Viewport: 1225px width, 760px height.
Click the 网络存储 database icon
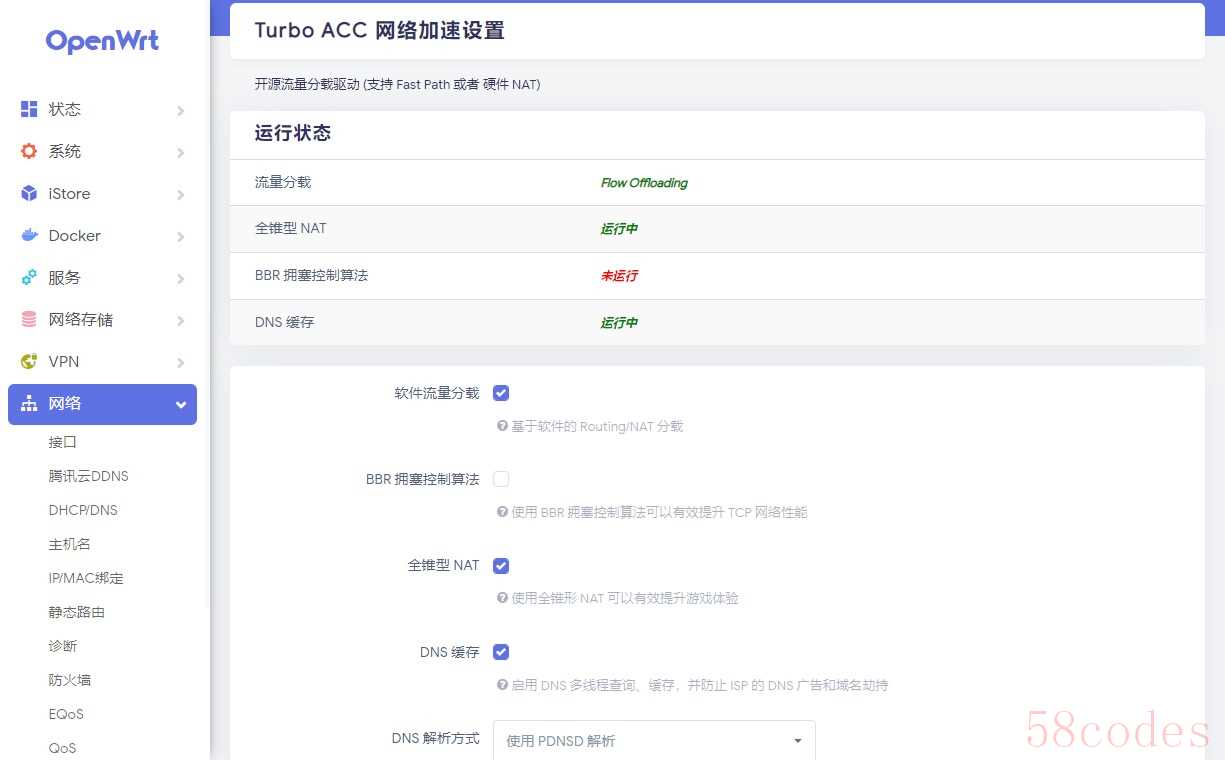[x=29, y=319]
